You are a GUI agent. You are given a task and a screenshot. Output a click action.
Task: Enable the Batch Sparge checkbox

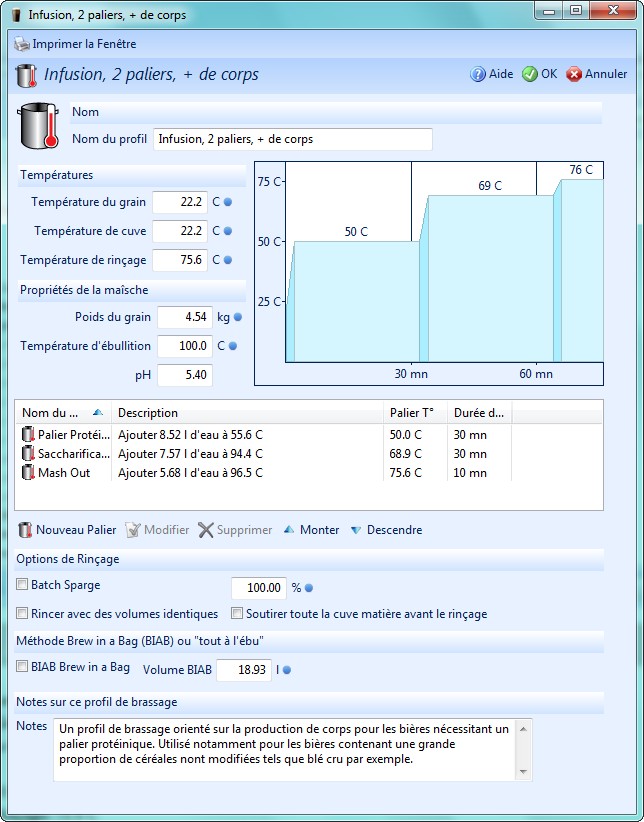(23, 585)
